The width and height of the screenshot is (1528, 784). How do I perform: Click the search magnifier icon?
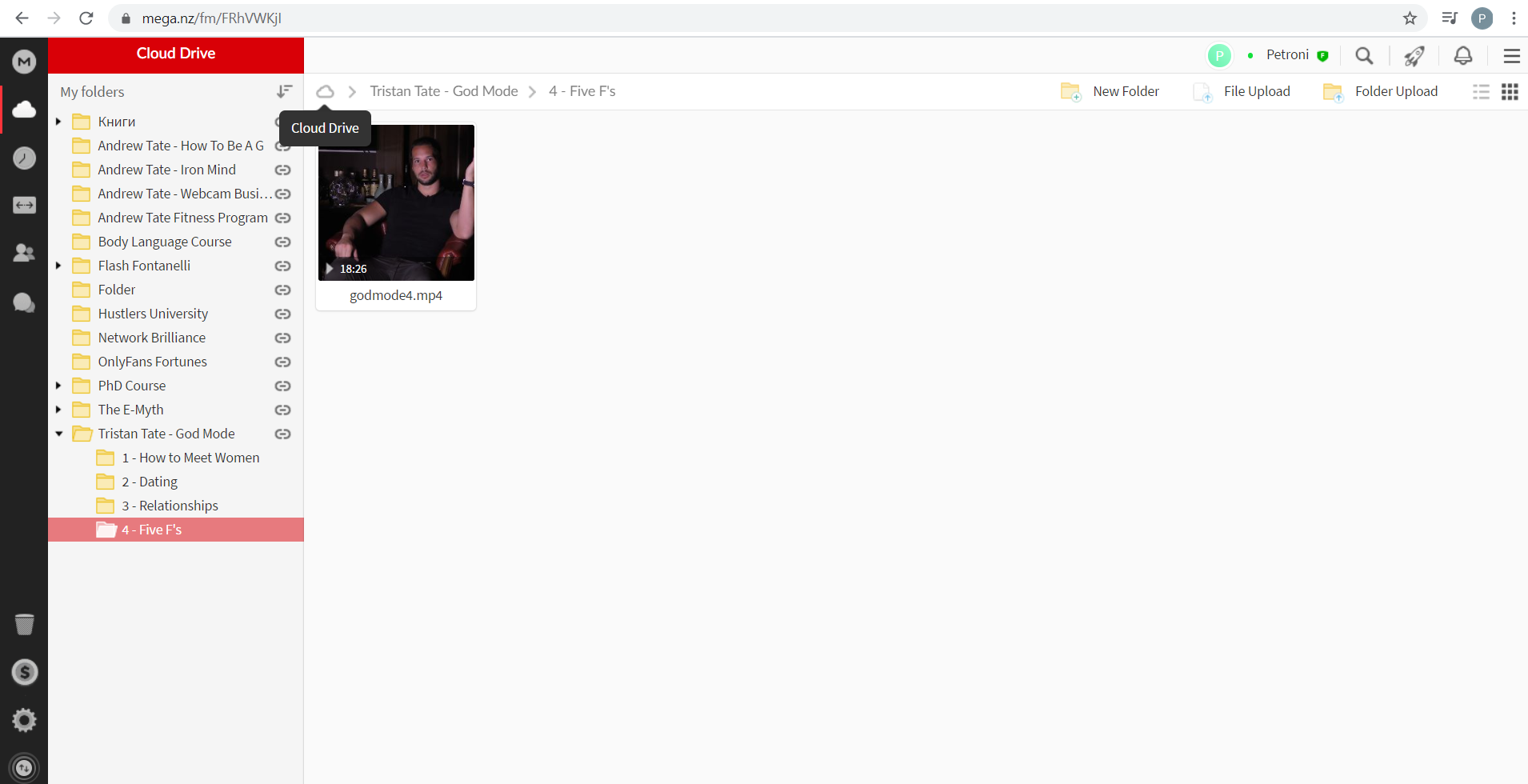(x=1364, y=55)
